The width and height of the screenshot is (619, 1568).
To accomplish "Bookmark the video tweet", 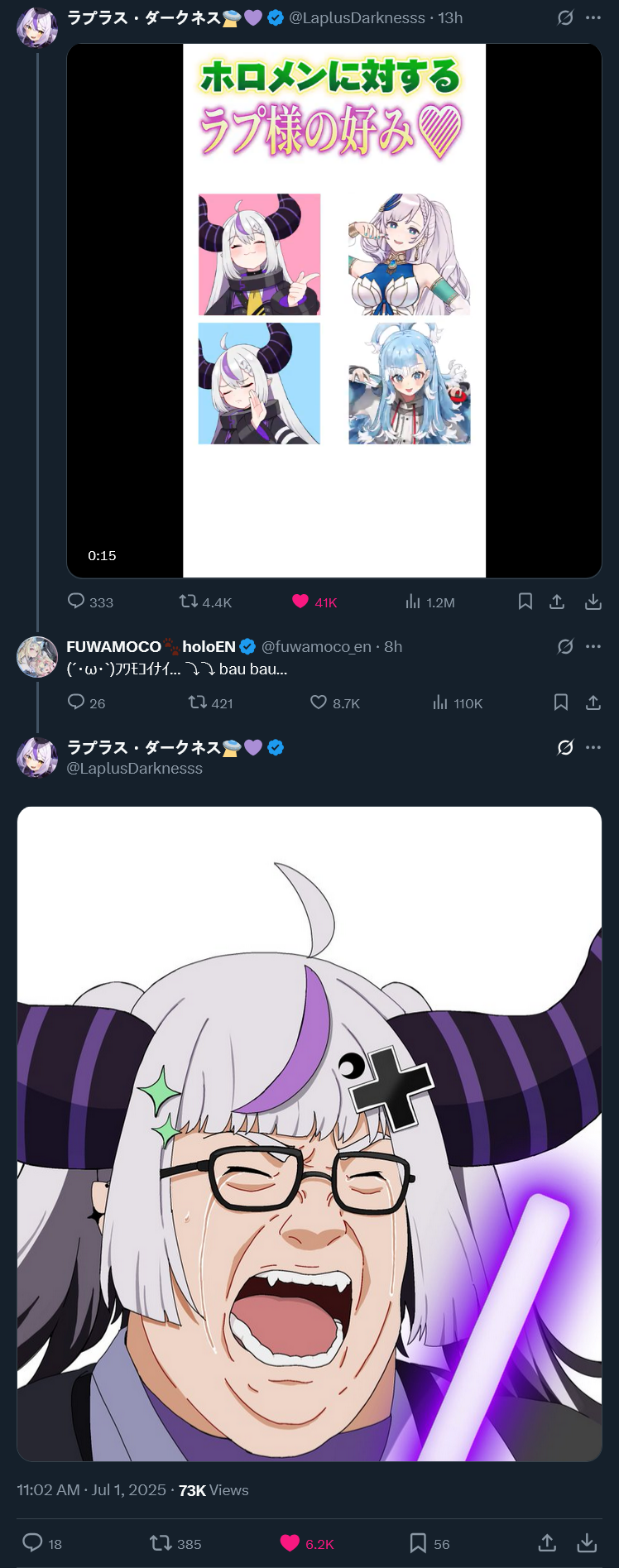I will point(525,601).
